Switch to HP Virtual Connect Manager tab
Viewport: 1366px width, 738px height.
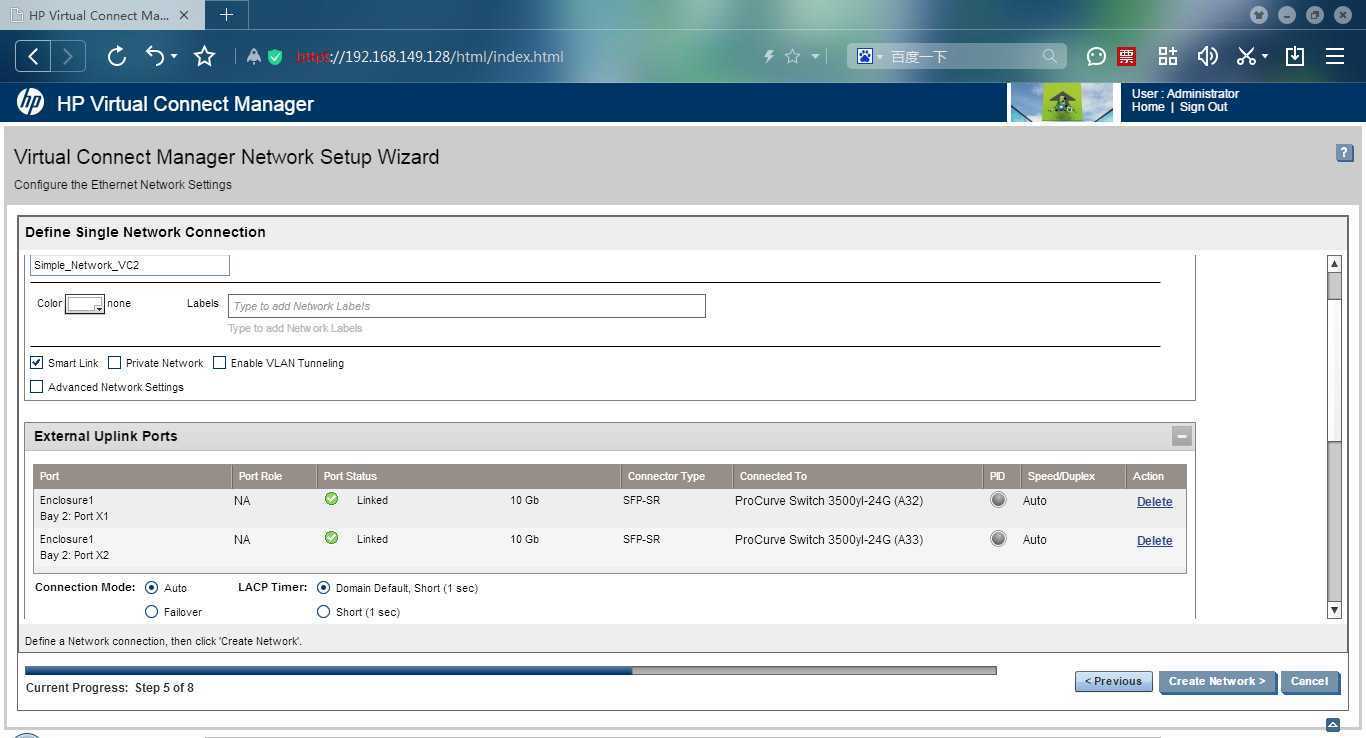tap(98, 15)
